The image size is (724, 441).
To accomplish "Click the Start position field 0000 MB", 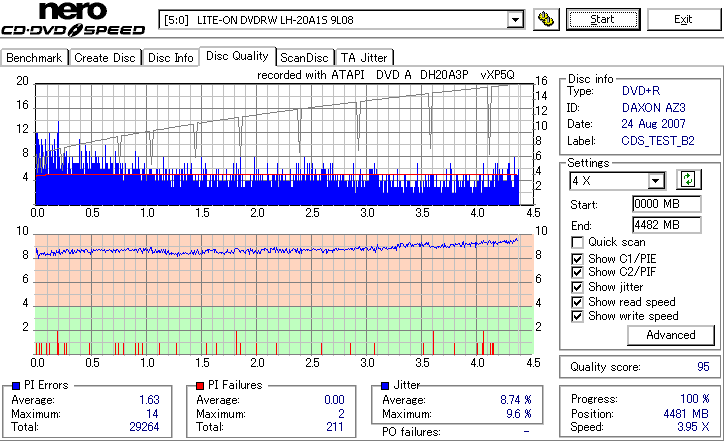I will pyautogui.click(x=667, y=204).
